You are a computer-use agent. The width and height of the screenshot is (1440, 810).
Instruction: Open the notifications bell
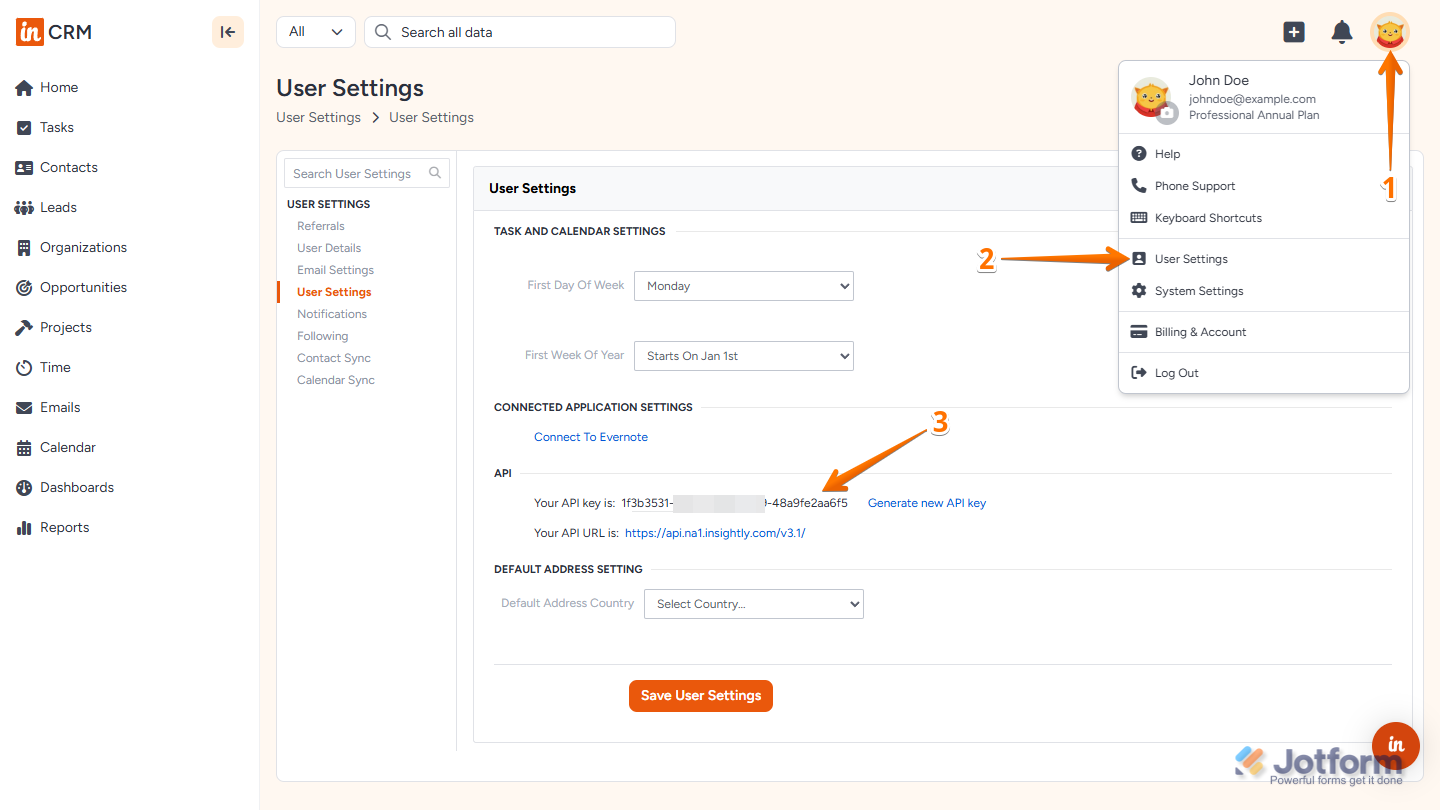pos(1341,31)
